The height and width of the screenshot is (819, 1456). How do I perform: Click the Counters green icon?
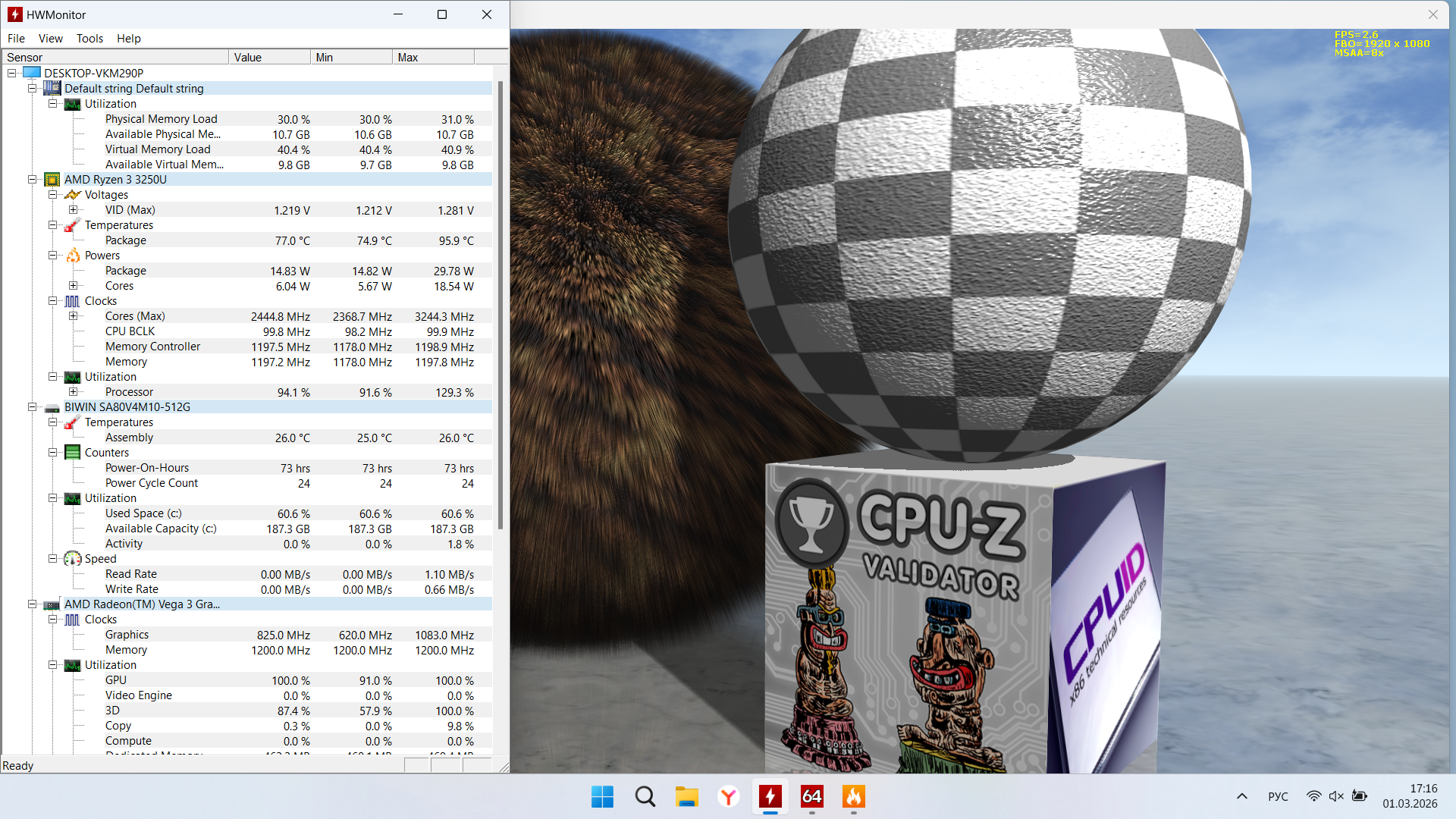coord(72,453)
